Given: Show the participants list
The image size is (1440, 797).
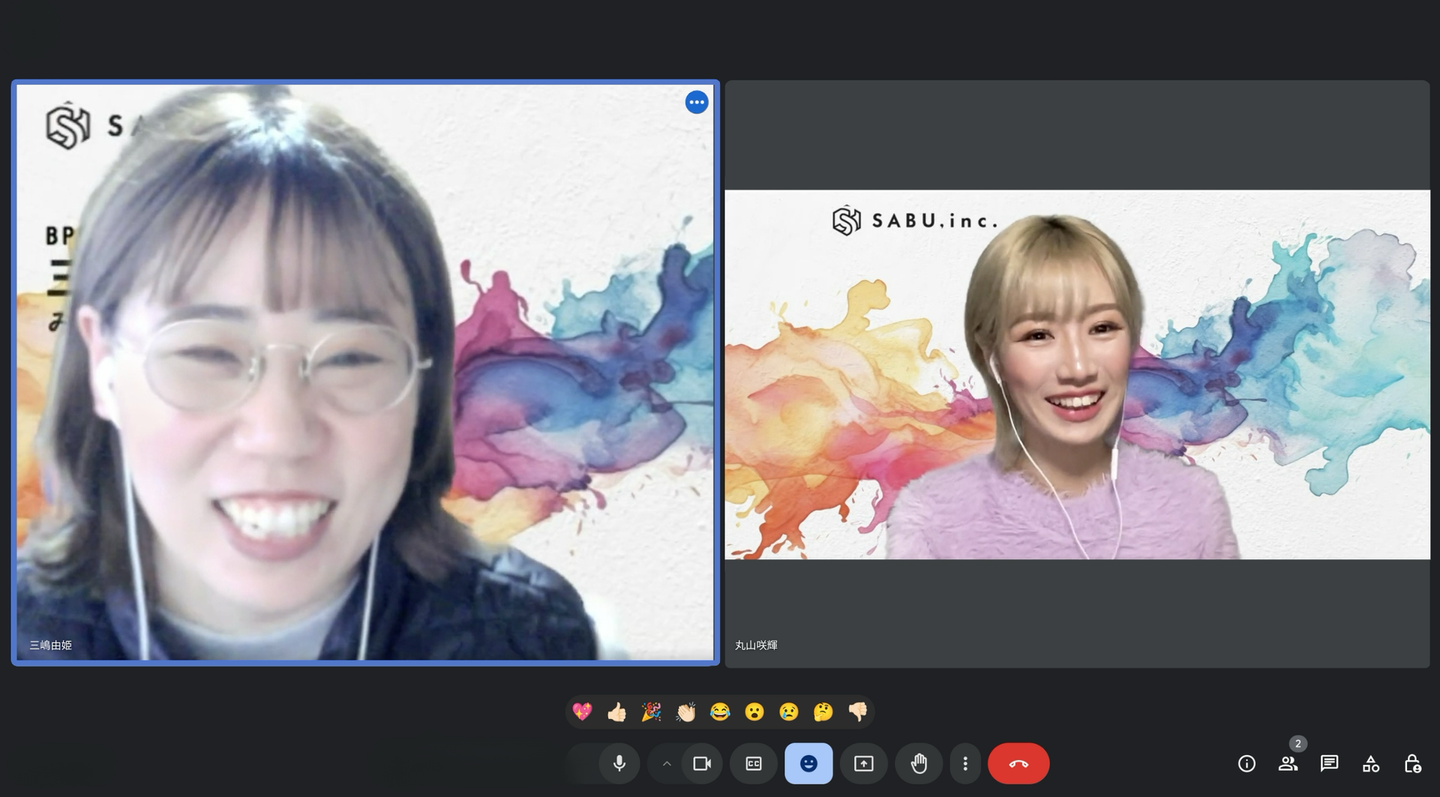Looking at the screenshot, I should [1288, 764].
